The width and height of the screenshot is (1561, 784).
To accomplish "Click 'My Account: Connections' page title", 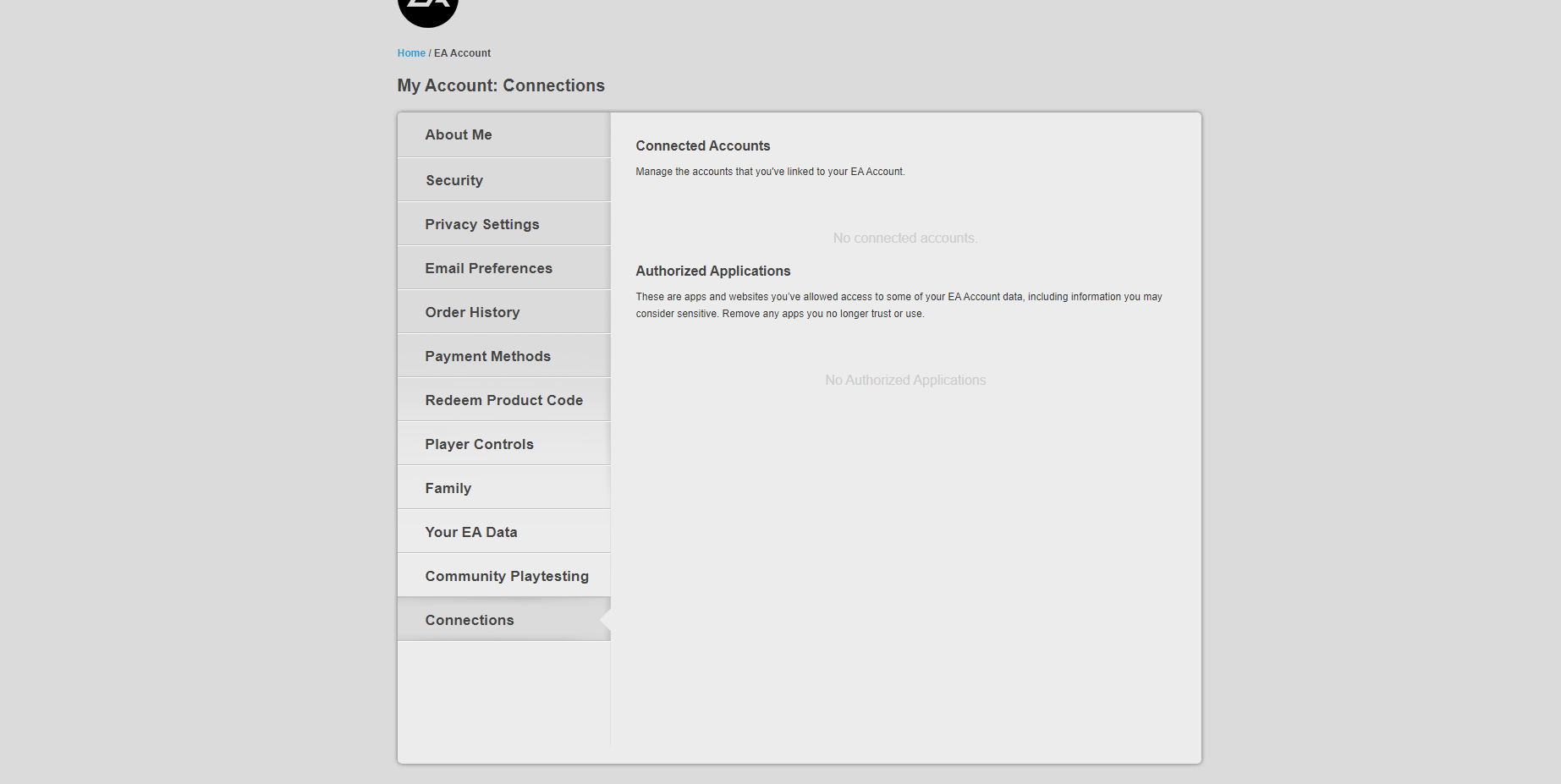I will (501, 85).
